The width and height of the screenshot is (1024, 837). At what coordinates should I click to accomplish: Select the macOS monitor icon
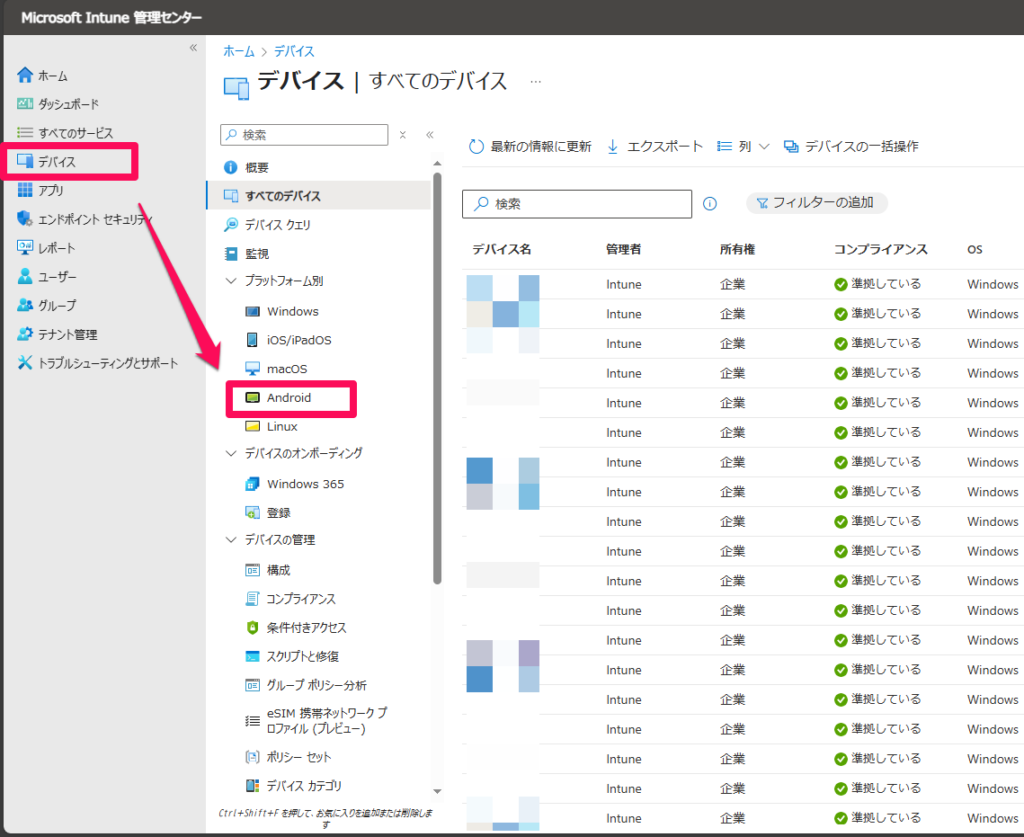point(253,369)
